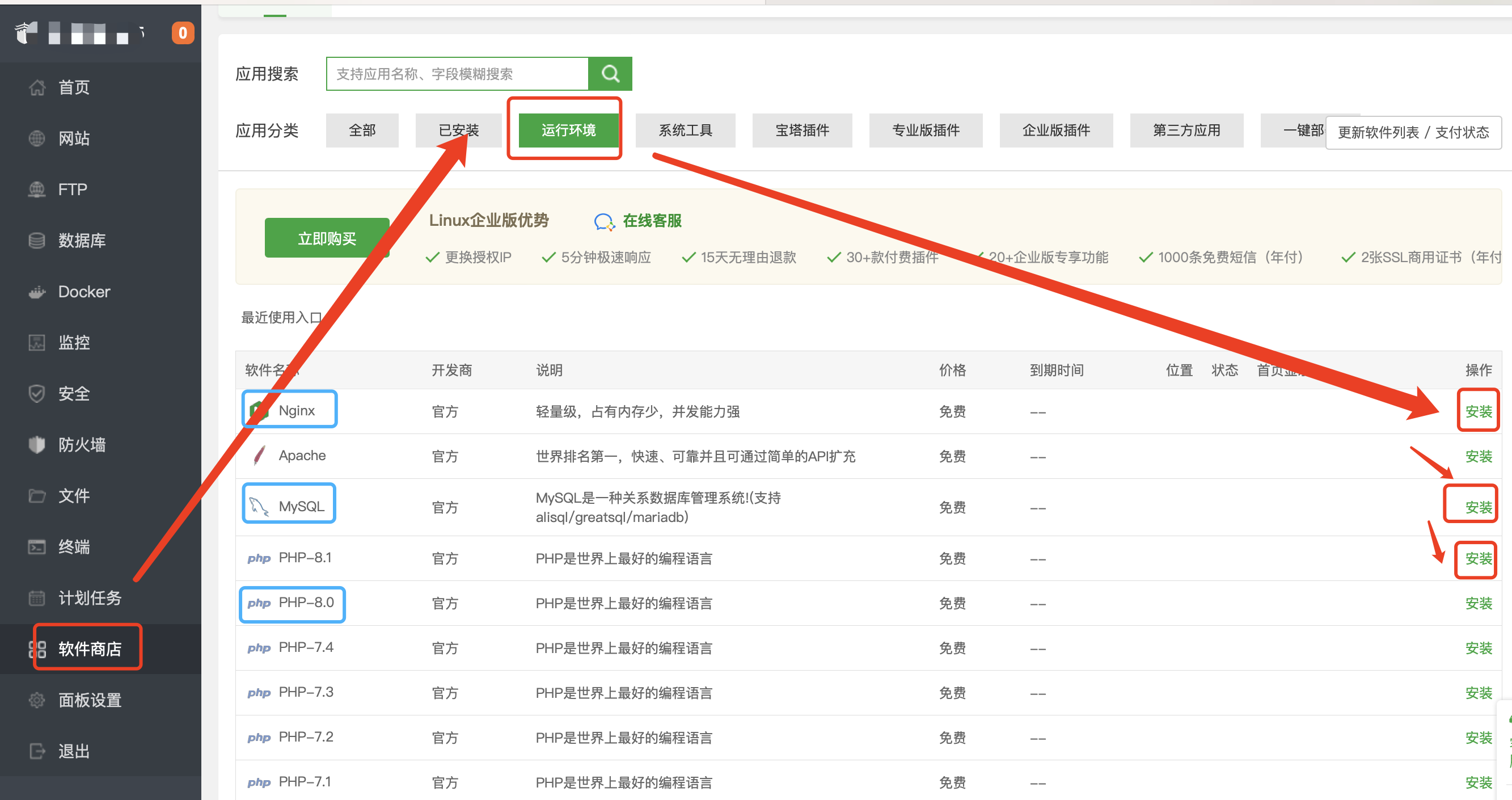Click 安装 for PHP-7.4
Screen dimensions: 1512x800
coord(1478,648)
